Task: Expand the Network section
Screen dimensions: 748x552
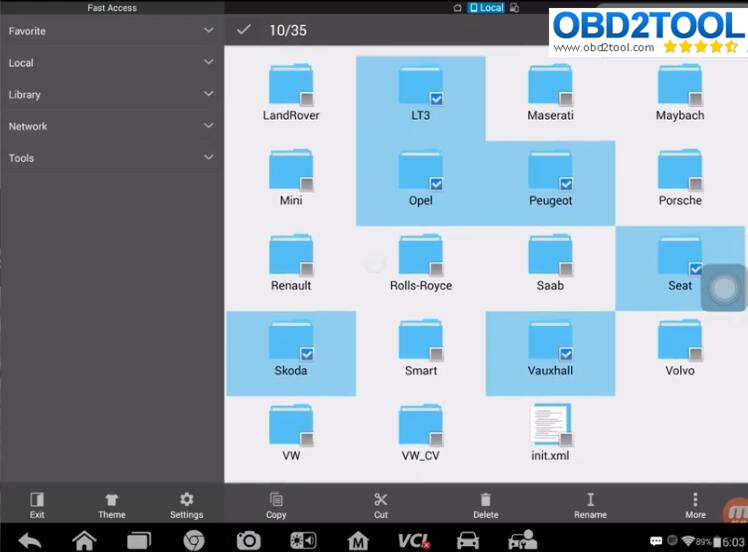Action: [112, 126]
